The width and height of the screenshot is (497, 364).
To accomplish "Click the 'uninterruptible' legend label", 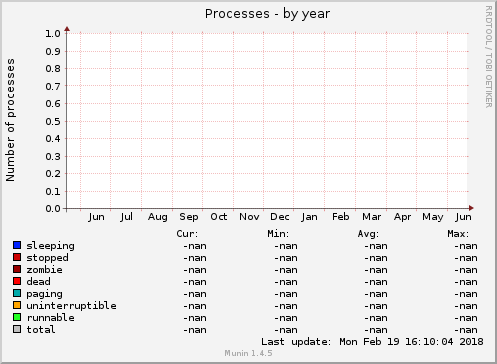I will pyautogui.click(x=71, y=306).
